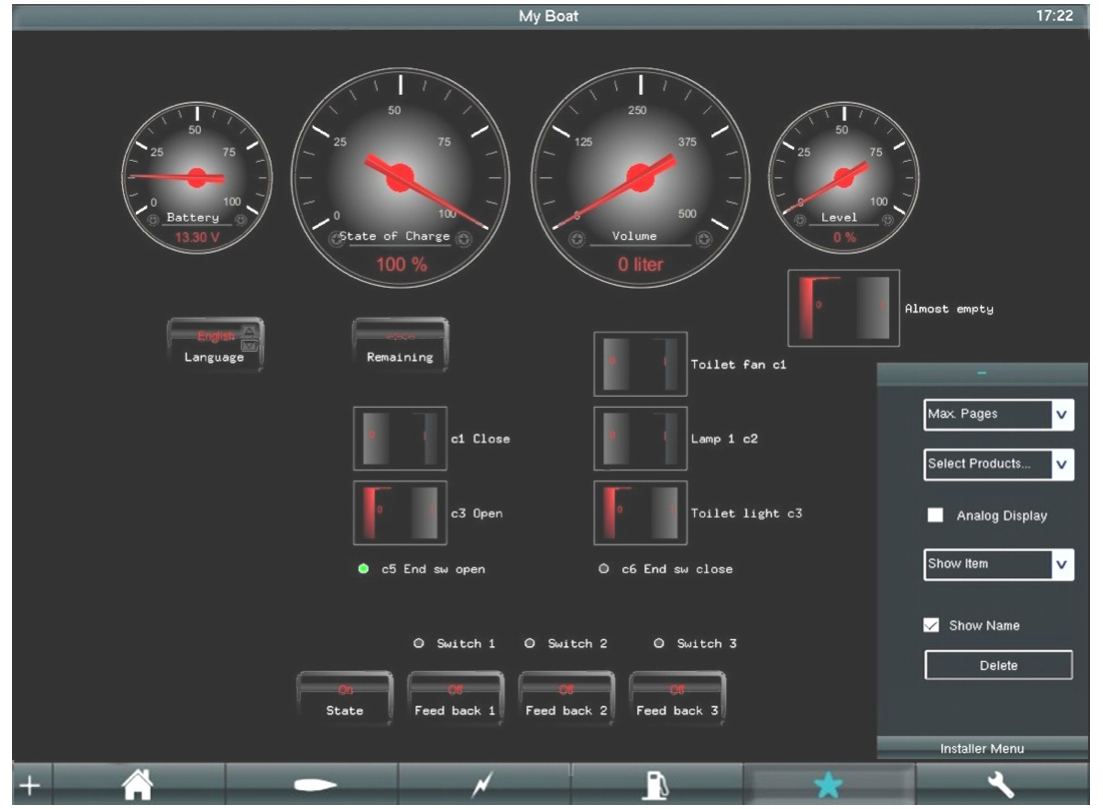Toggle the c3 Open switch

(400, 513)
